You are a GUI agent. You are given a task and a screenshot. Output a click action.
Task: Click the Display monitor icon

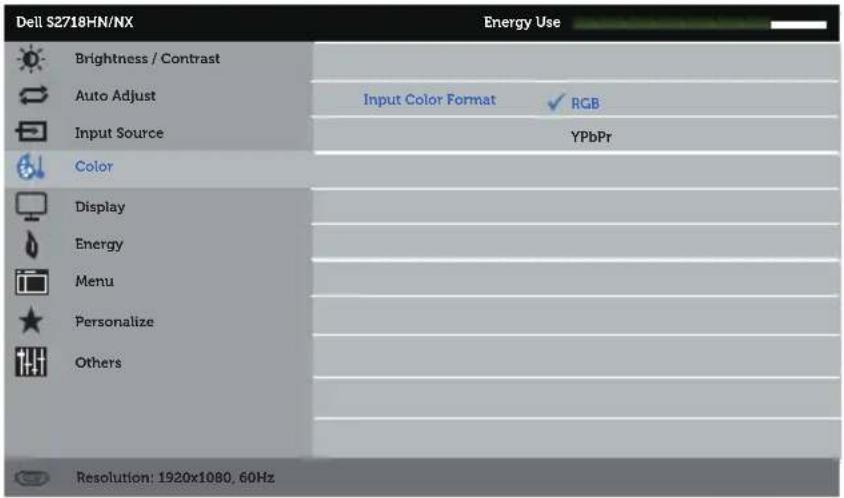point(31,206)
